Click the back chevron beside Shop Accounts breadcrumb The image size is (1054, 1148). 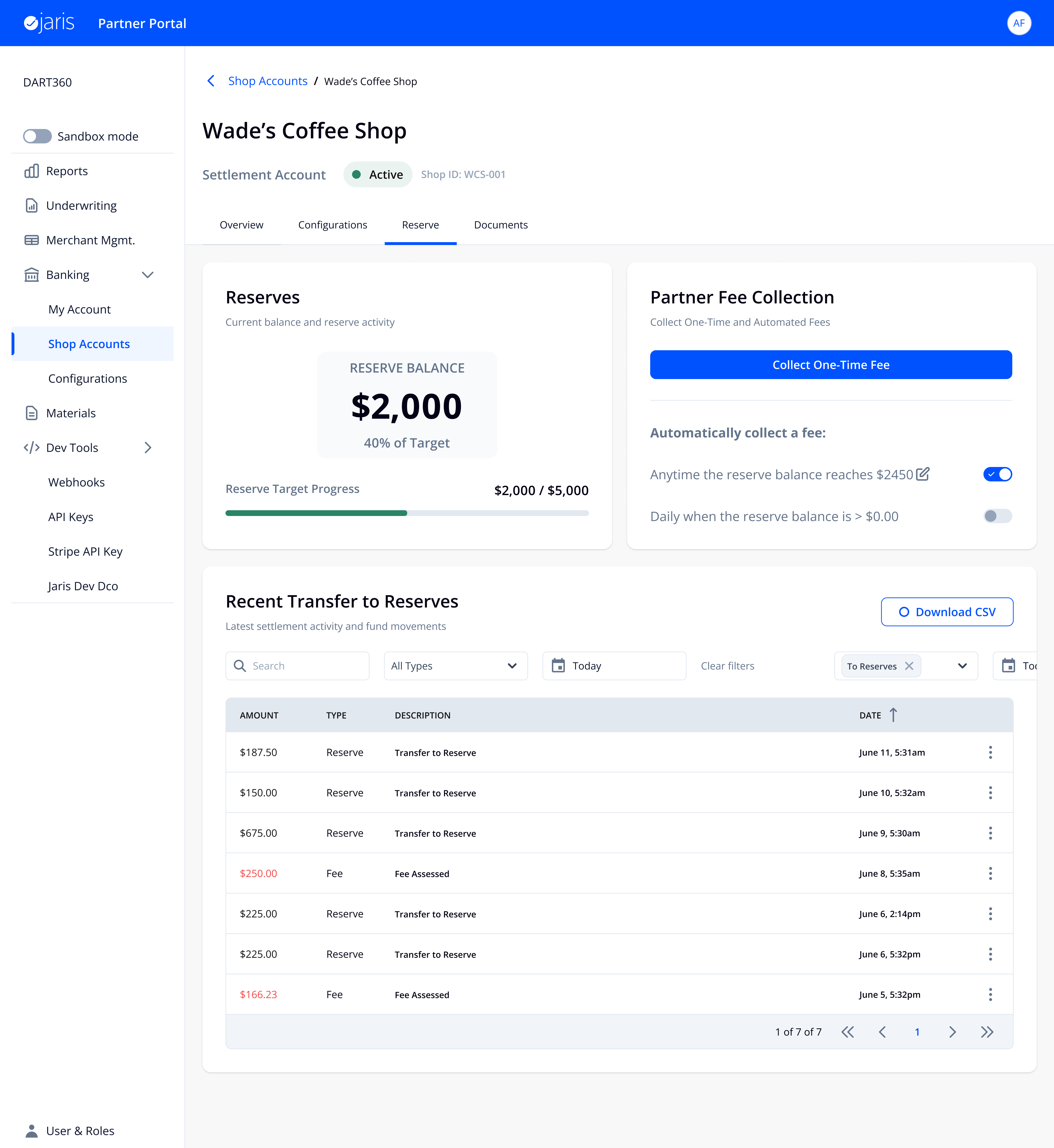pos(211,81)
